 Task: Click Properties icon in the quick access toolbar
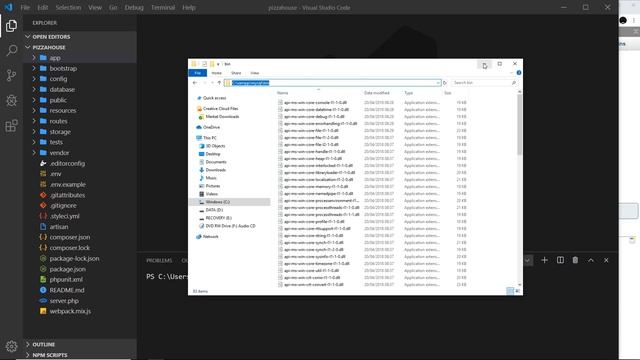204,64
